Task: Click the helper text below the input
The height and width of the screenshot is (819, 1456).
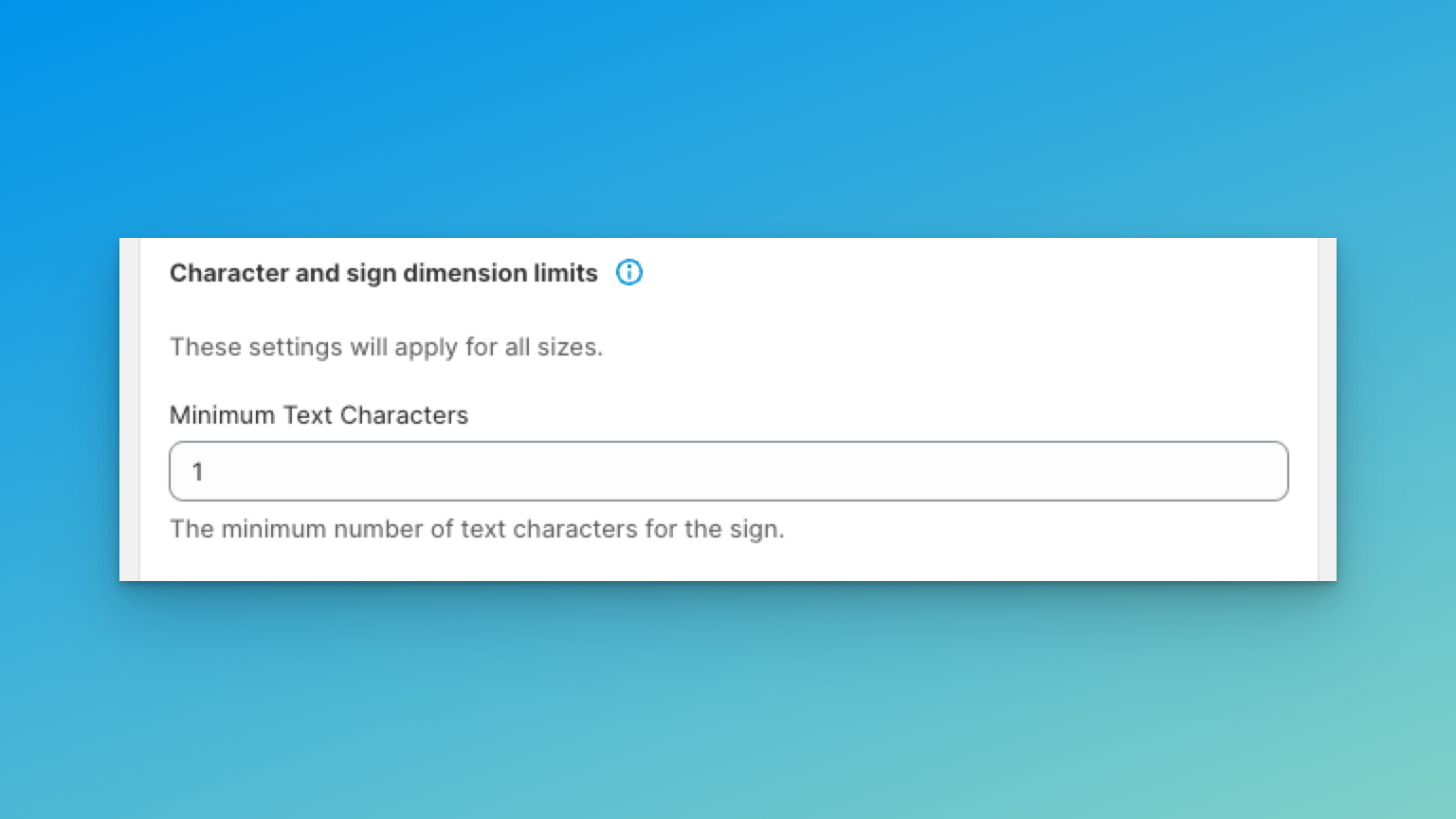Action: click(x=477, y=529)
